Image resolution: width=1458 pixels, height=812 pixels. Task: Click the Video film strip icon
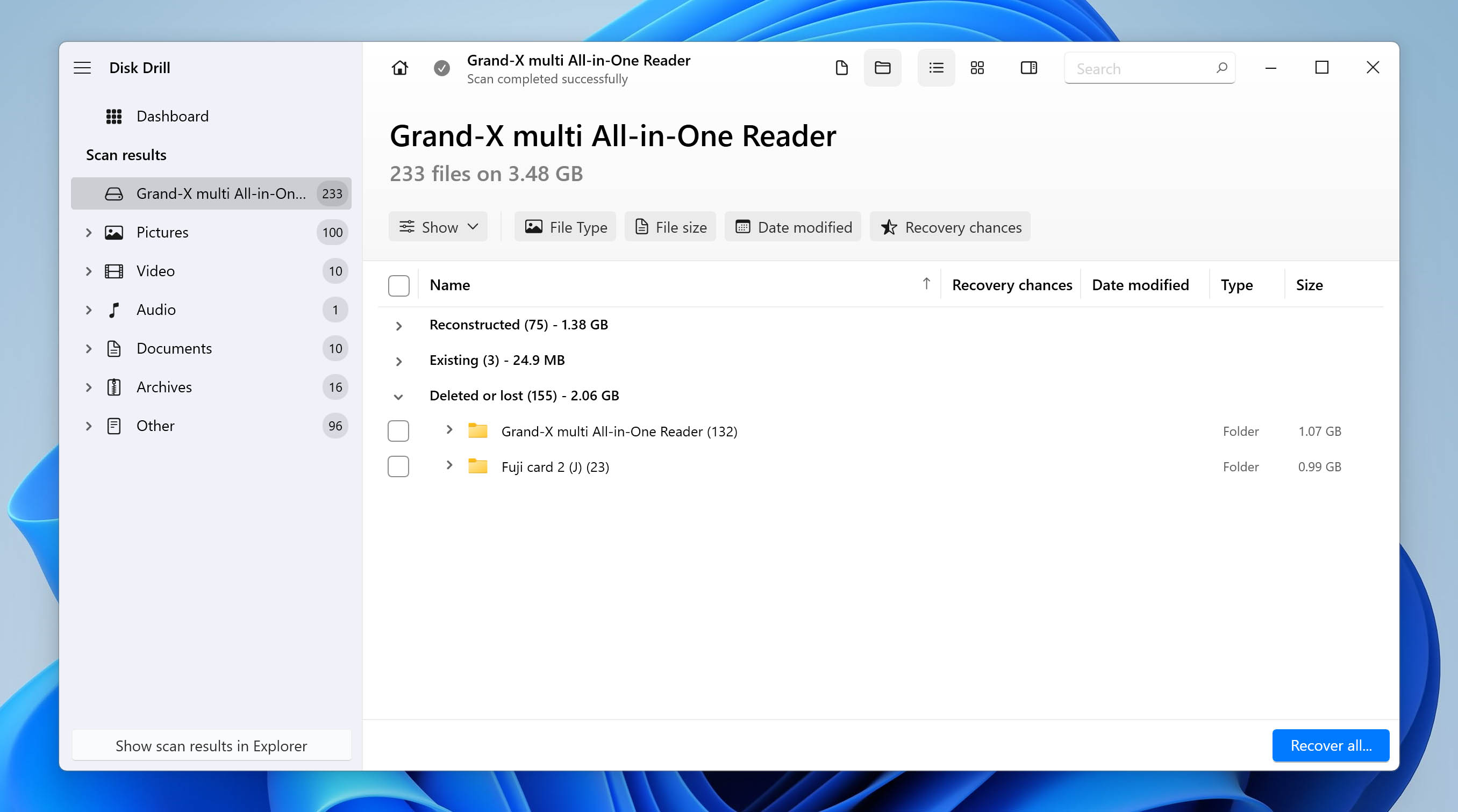click(x=114, y=271)
